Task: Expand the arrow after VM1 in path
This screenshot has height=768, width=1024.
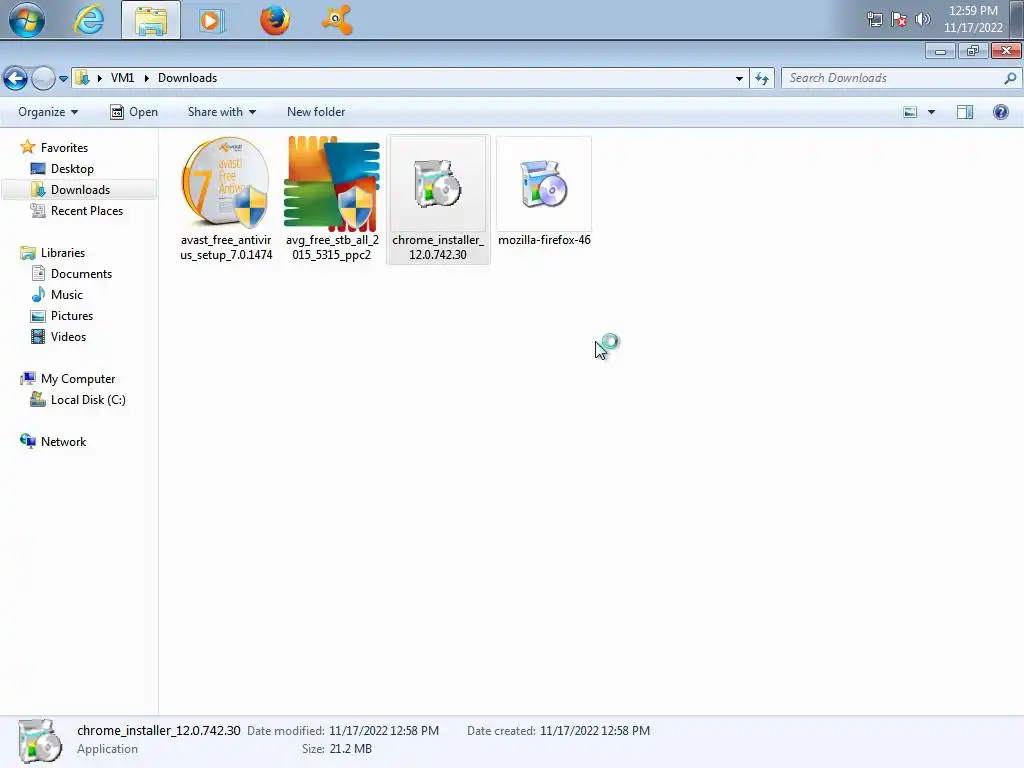Action: (146, 78)
